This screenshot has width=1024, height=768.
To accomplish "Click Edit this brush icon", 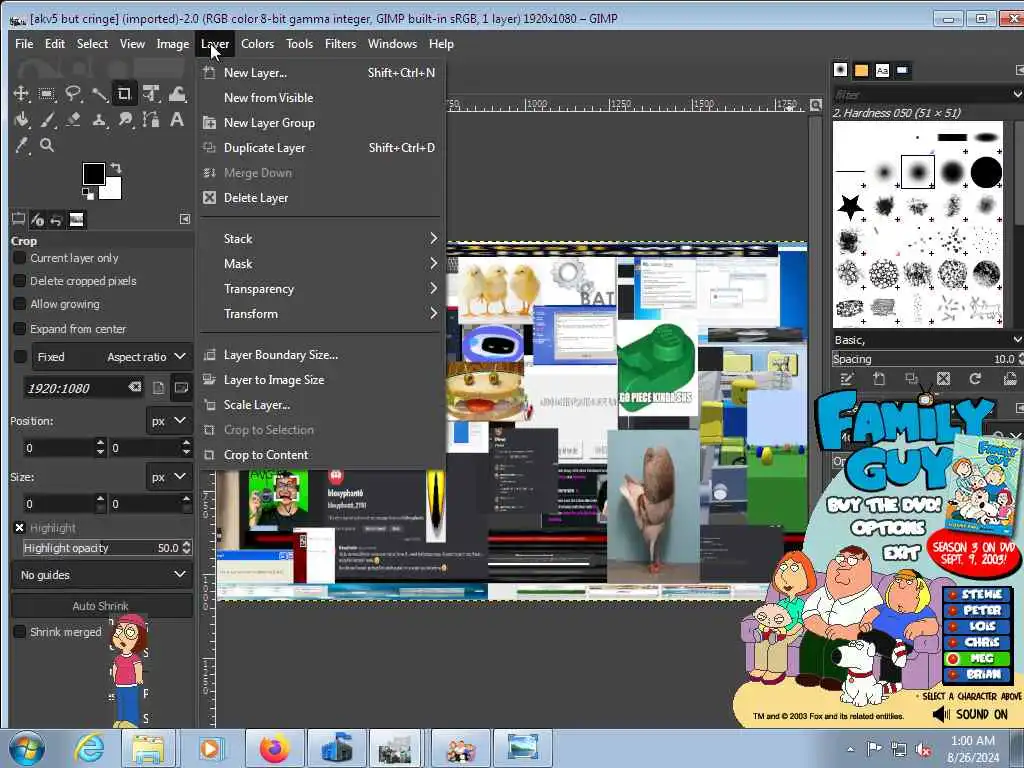I will pyautogui.click(x=847, y=379).
